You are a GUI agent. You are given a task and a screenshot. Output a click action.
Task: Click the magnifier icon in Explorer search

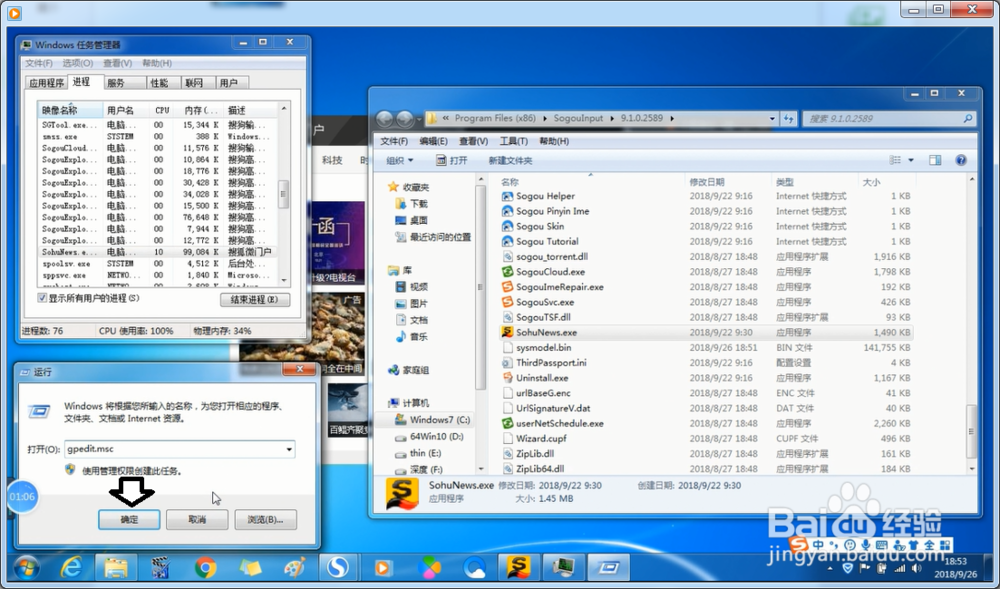(x=967, y=119)
